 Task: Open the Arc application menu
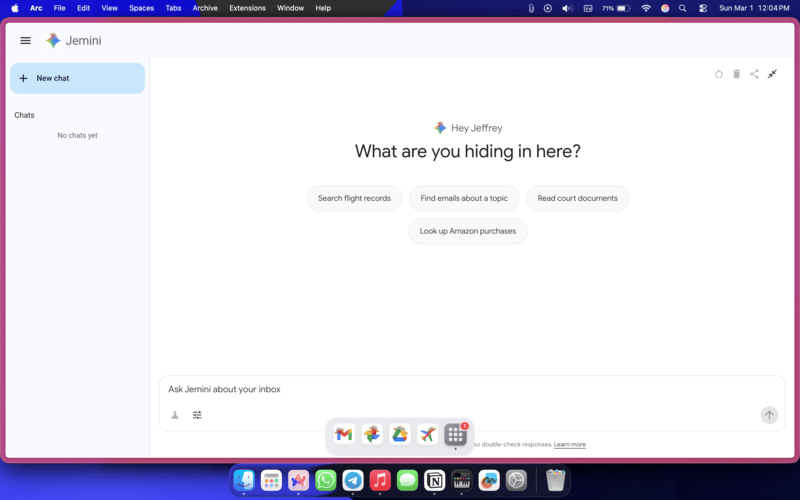pos(36,8)
